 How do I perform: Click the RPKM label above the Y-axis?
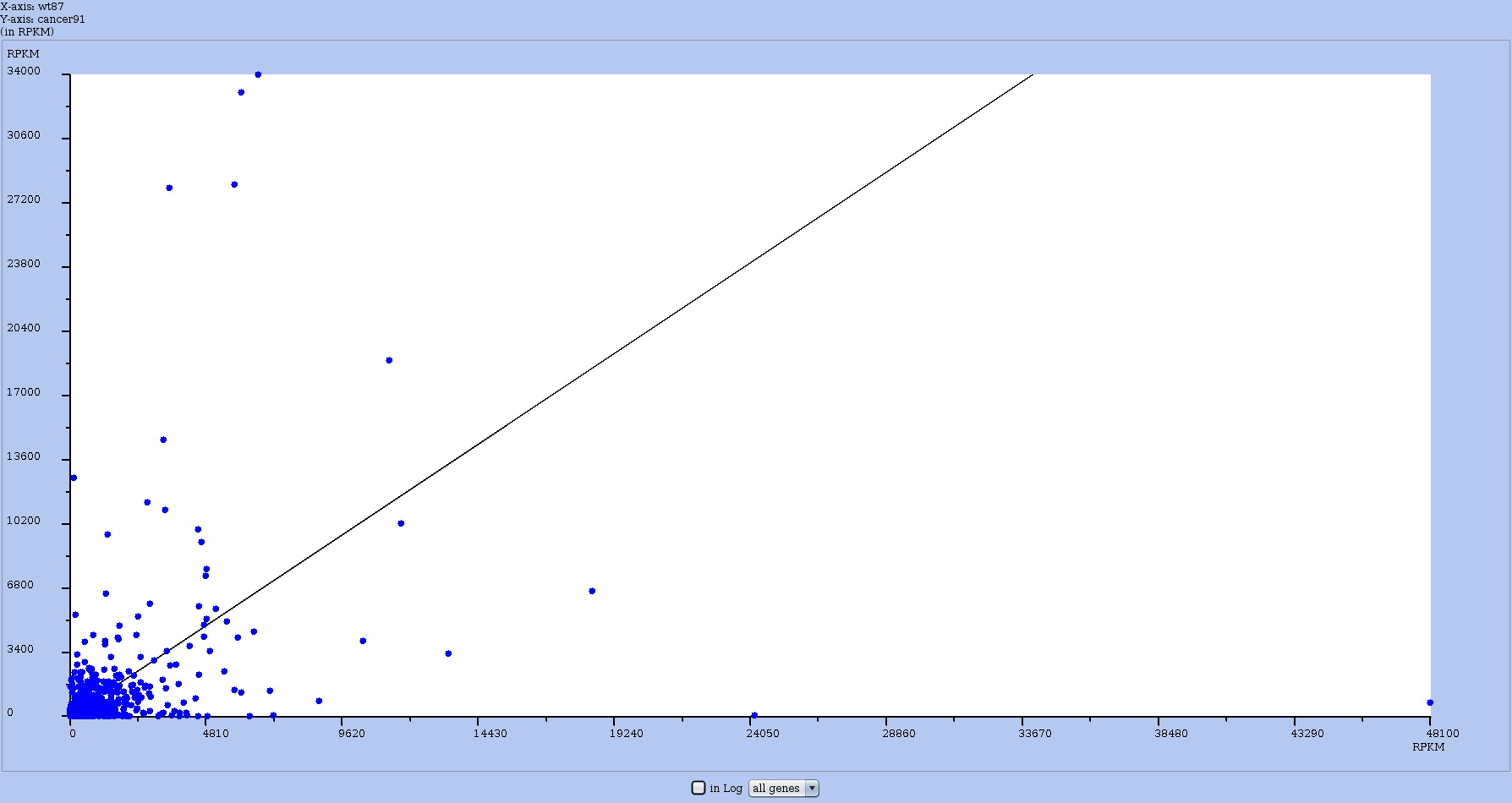point(23,54)
